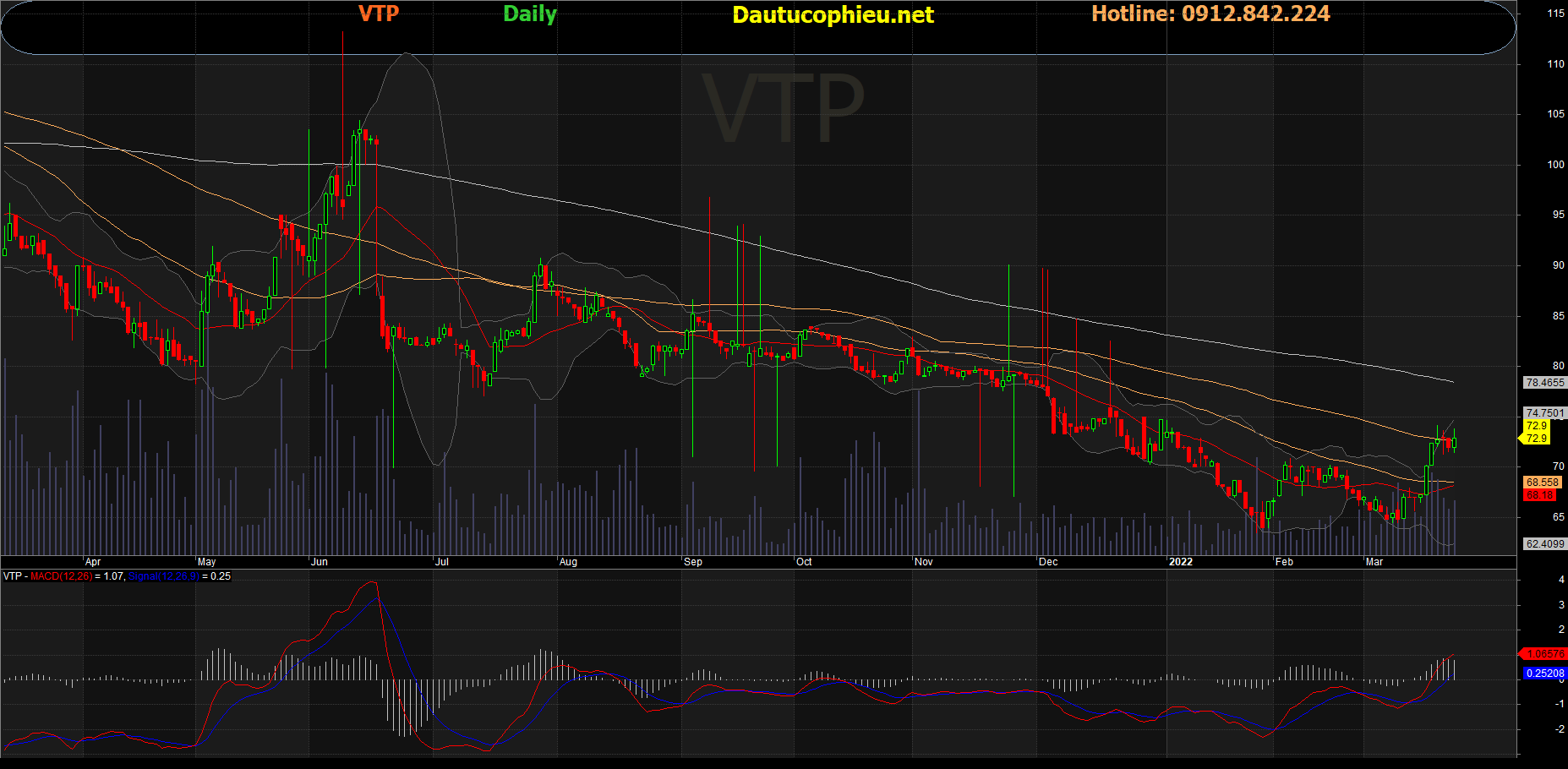Screen dimensions: 1568x769
Task: Click the 4 value on MACD axis
Action: 1561,580
